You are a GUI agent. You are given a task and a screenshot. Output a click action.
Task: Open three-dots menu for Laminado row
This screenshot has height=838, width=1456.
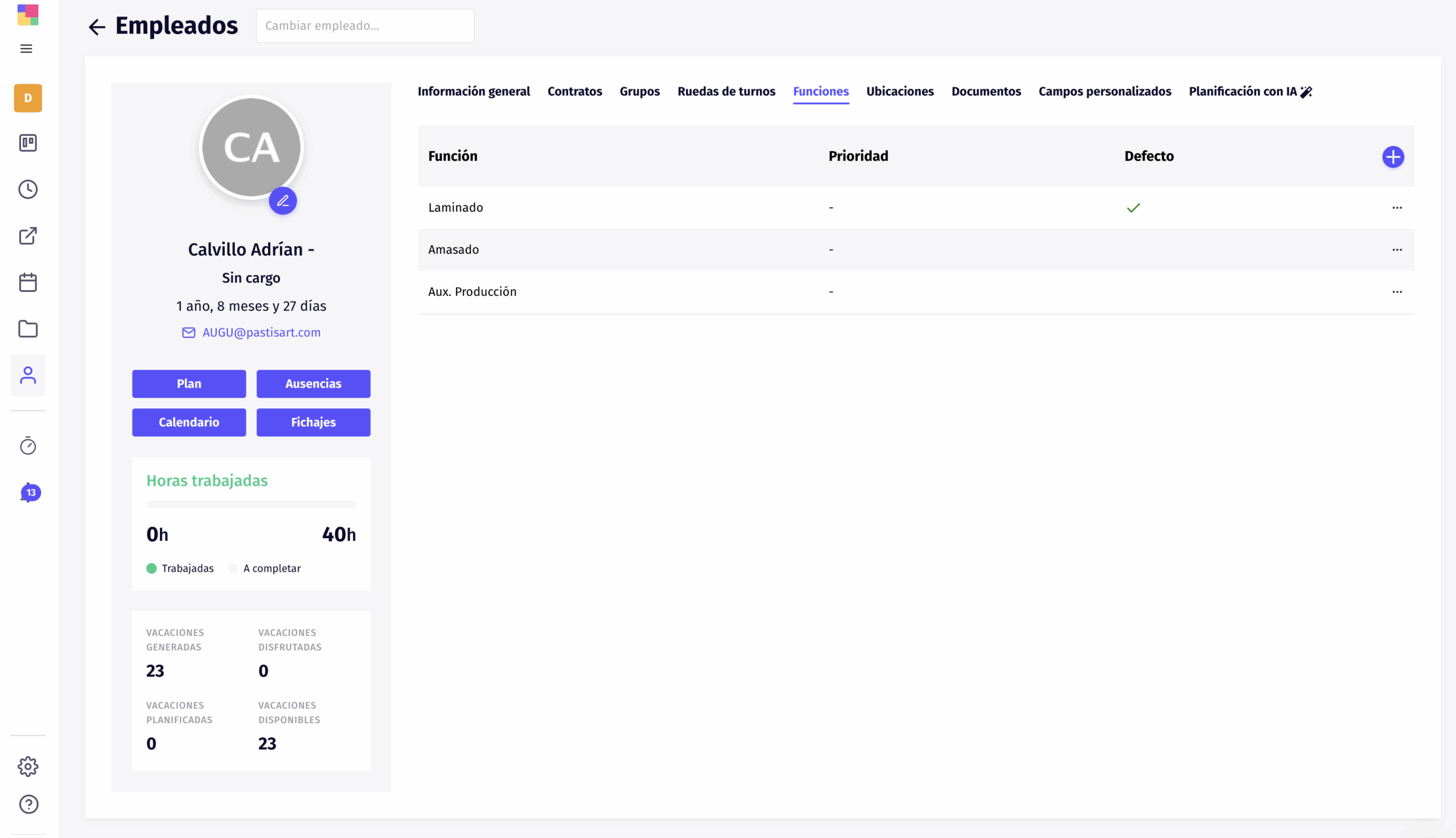click(x=1397, y=208)
